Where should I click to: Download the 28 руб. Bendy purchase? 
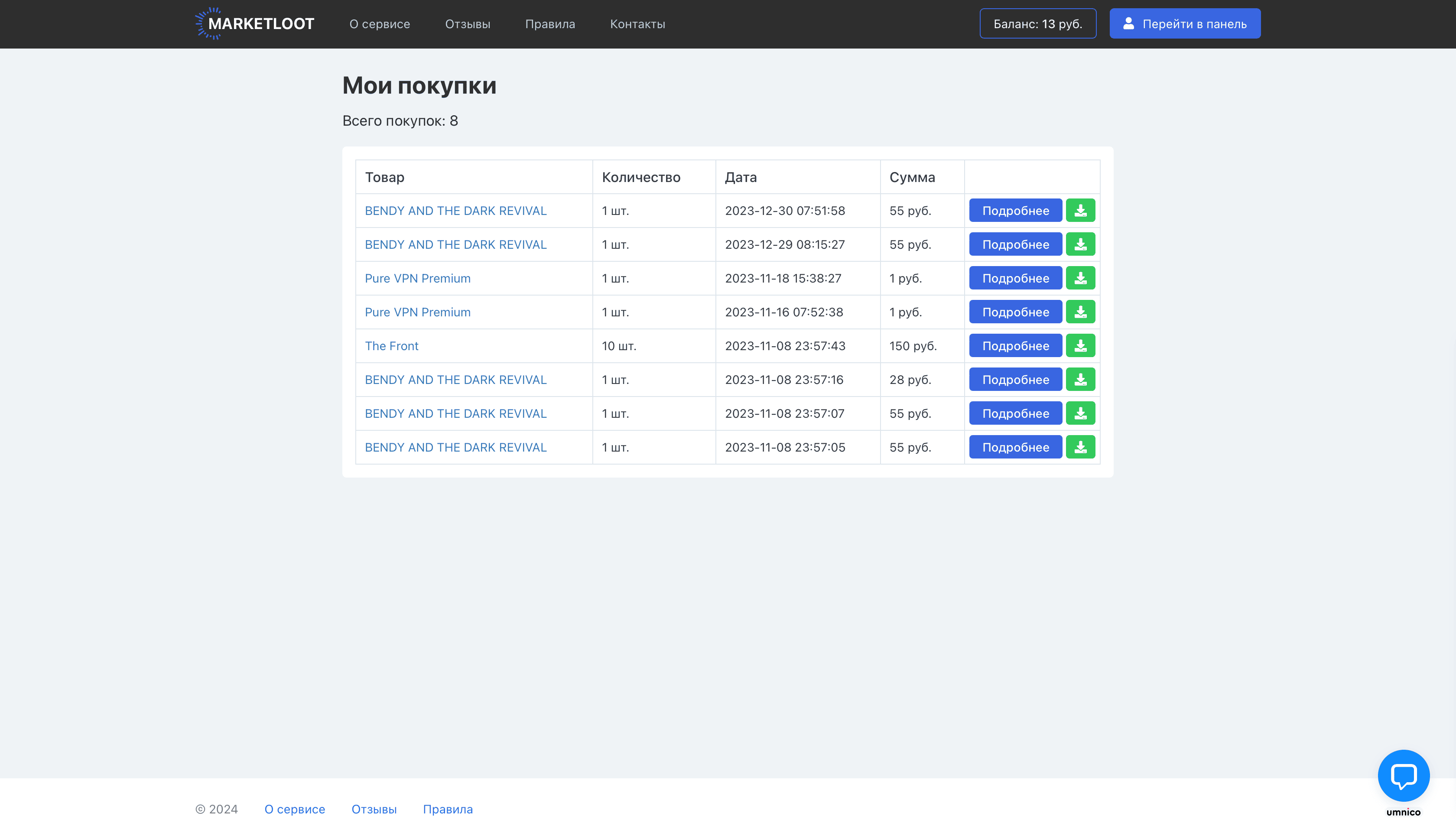pyautogui.click(x=1080, y=380)
